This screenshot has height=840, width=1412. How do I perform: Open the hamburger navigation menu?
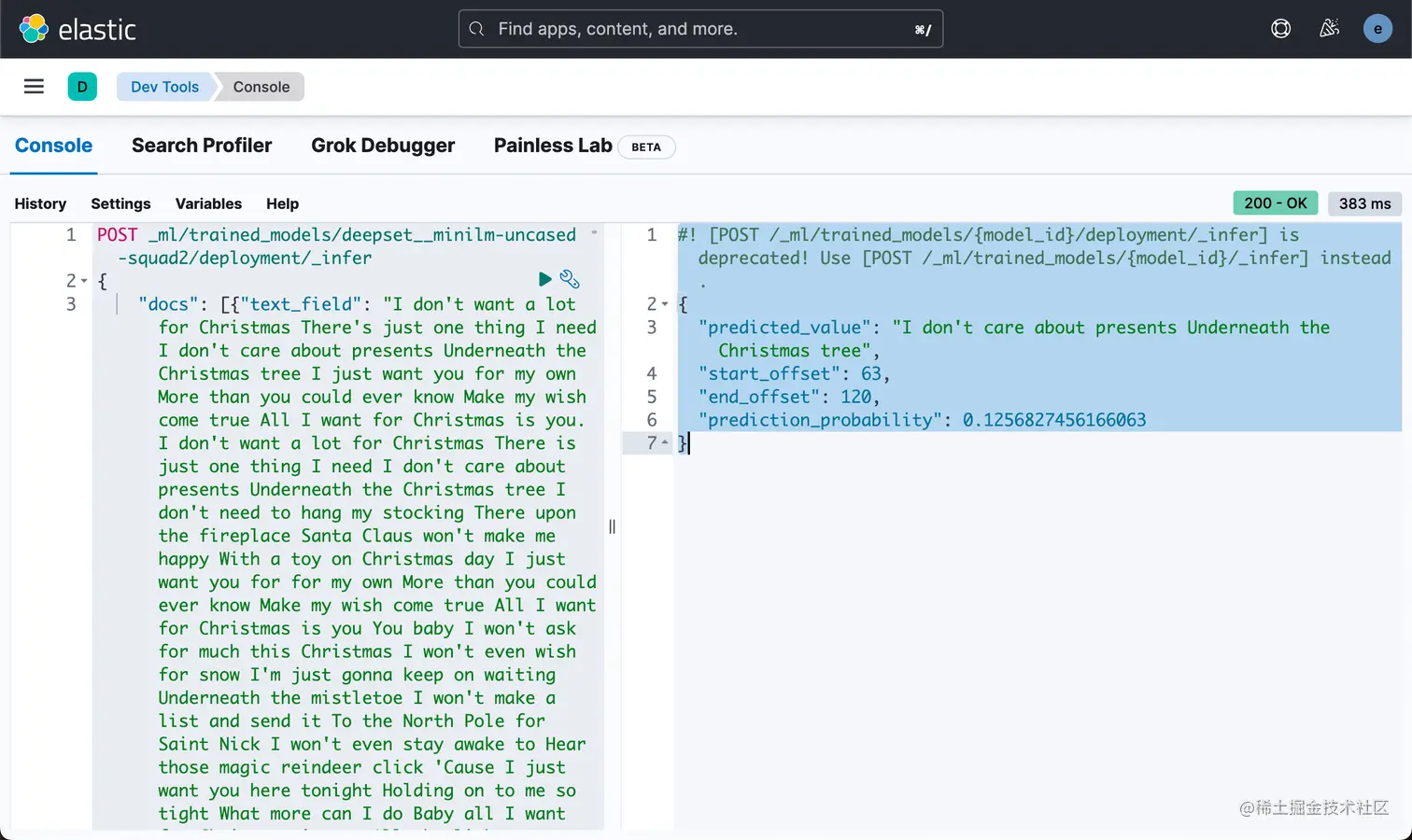34,87
